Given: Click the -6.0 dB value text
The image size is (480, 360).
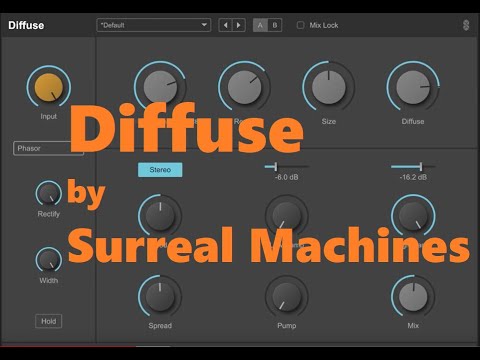Looking at the screenshot, I should pyautogui.click(x=287, y=177).
